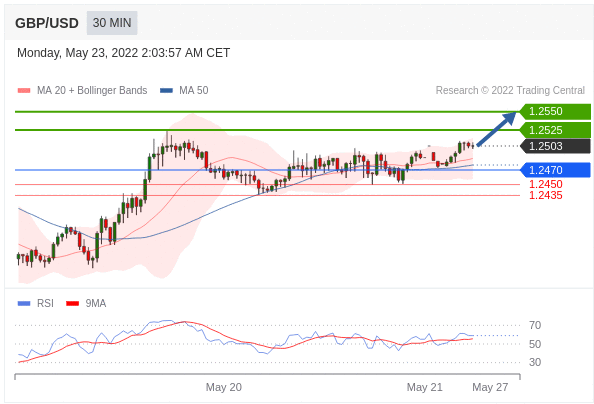Select the GBP/USD pair title
The image size is (594, 404).
click(x=47, y=23)
